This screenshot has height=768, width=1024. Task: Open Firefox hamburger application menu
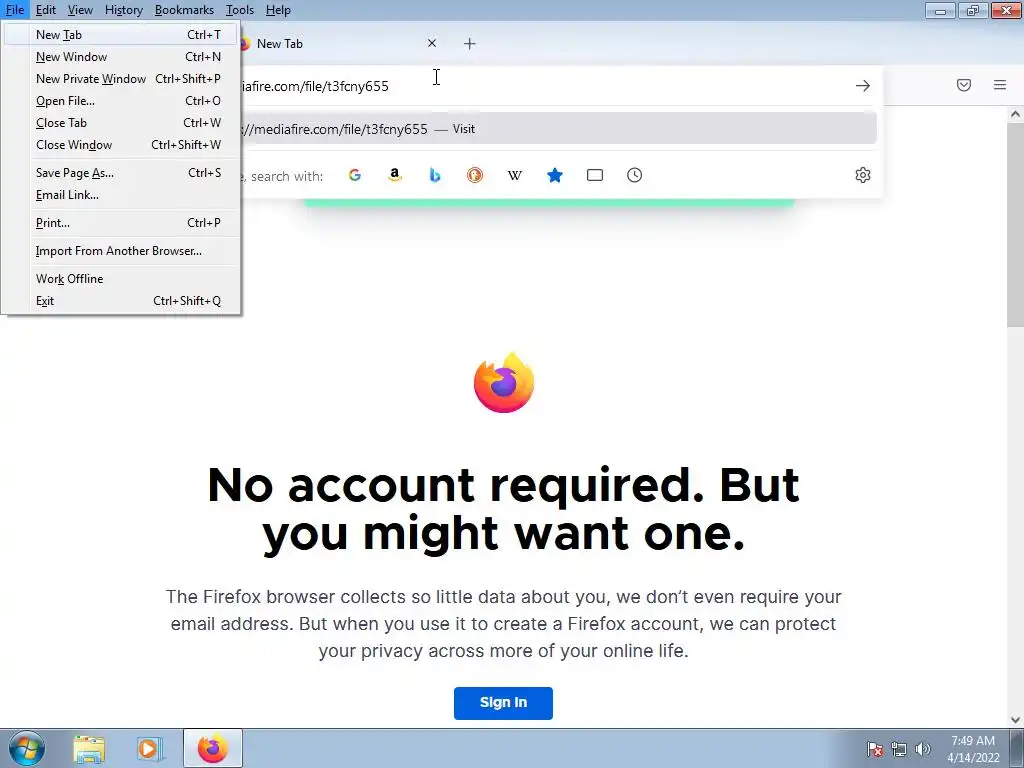[x=1000, y=85]
